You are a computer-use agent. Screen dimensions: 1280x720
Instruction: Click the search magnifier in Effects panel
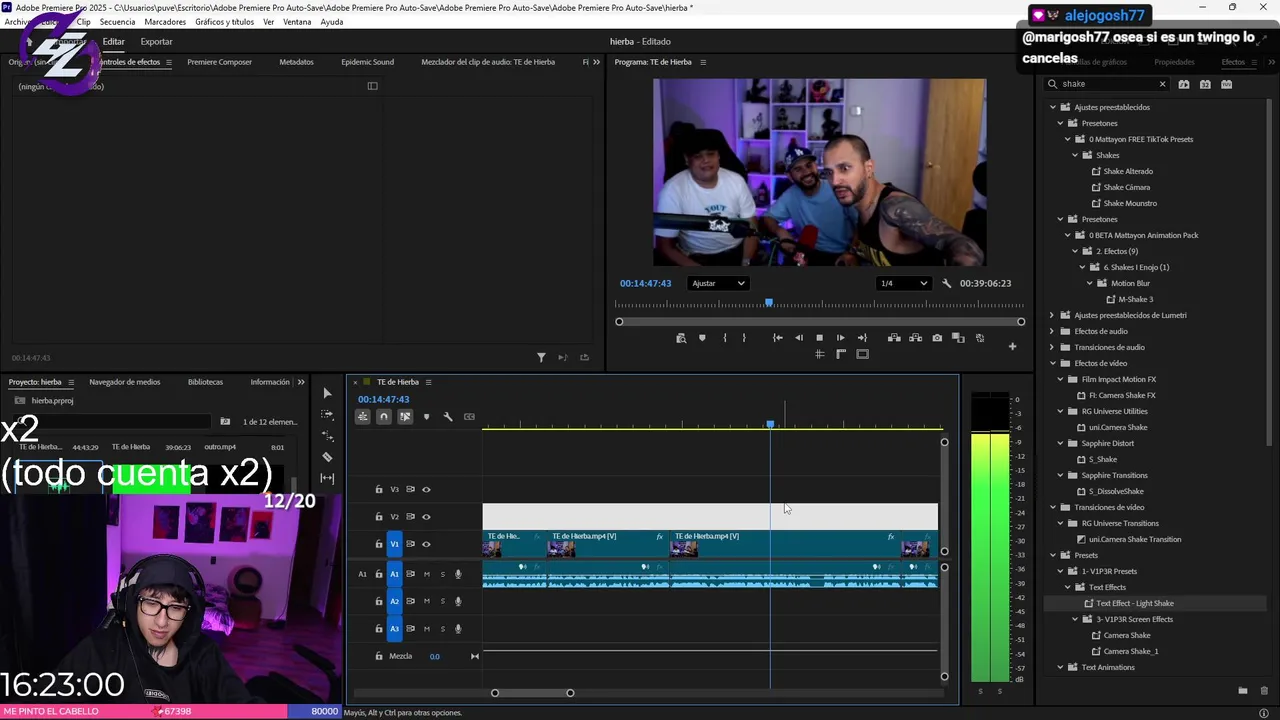[1052, 84]
